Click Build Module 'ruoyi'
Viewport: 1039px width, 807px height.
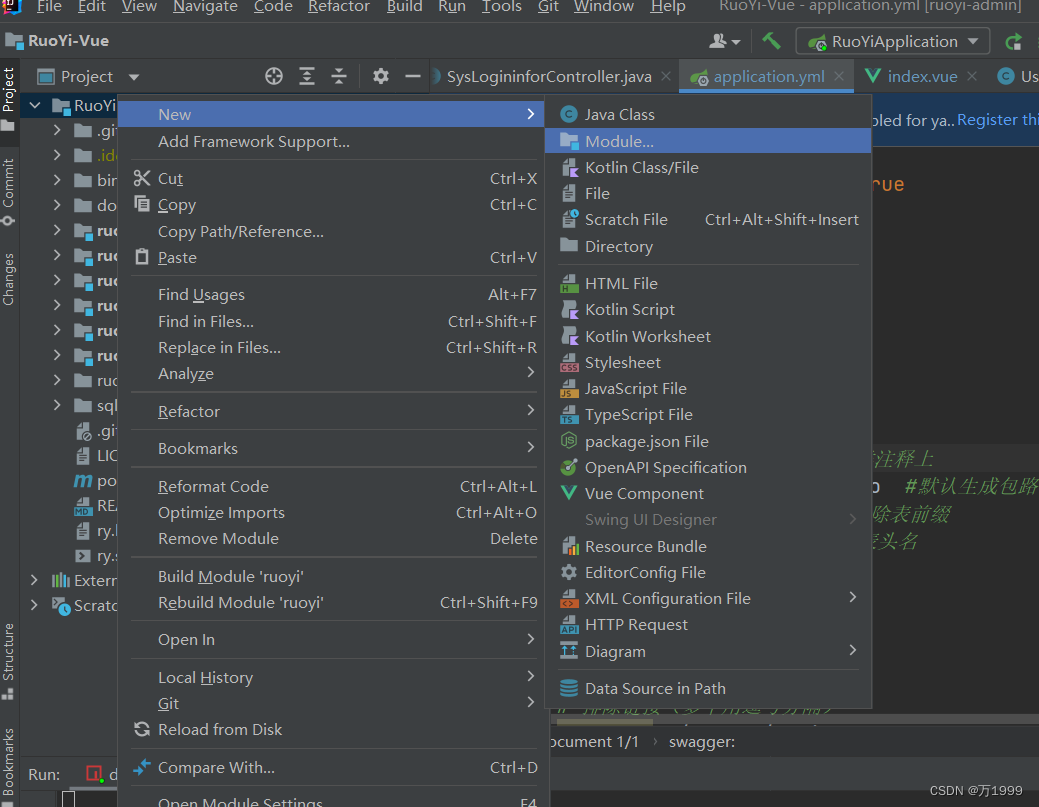tap(331, 576)
